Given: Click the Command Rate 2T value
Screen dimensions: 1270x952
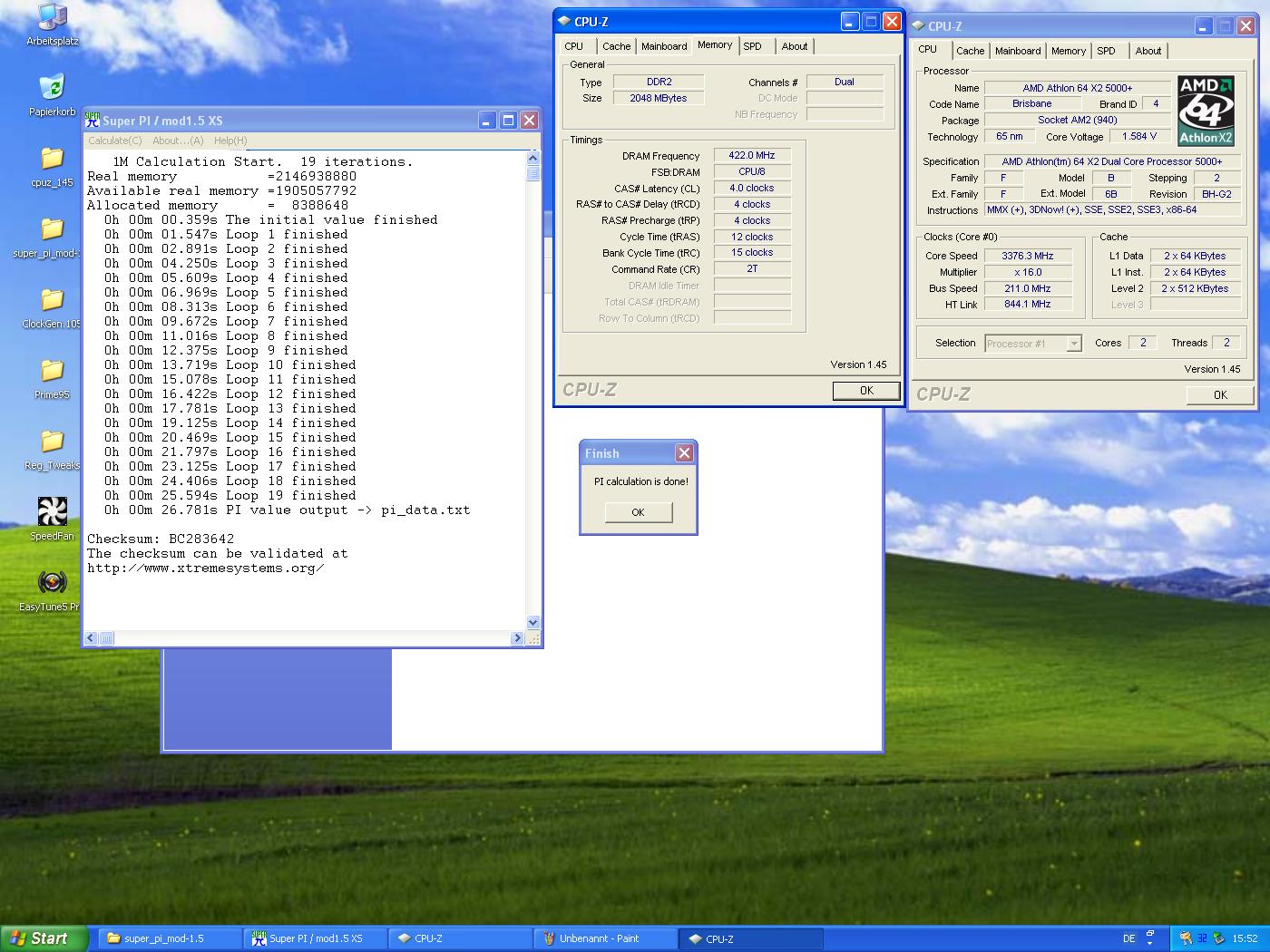Looking at the screenshot, I should coord(752,268).
